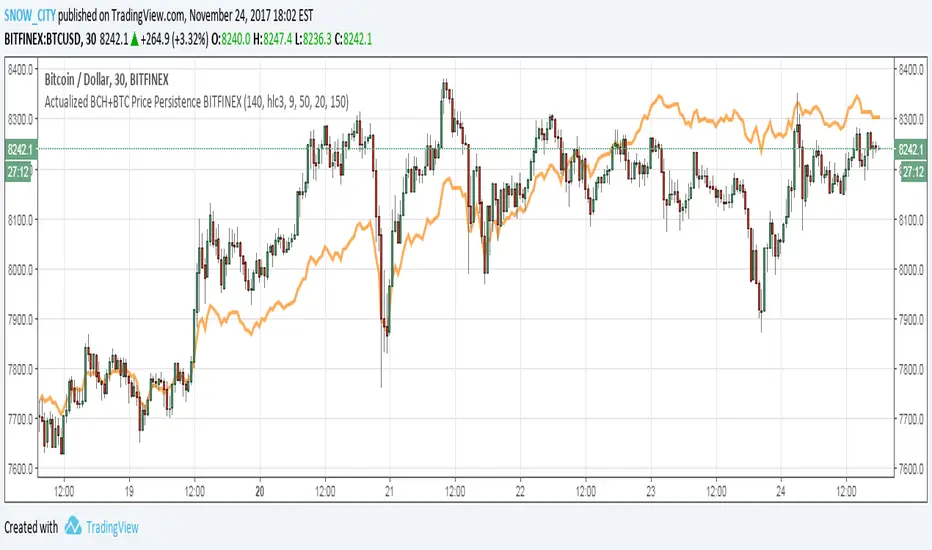Click the right 8242.1 current price tag
The width and height of the screenshot is (932, 550).
(911, 149)
